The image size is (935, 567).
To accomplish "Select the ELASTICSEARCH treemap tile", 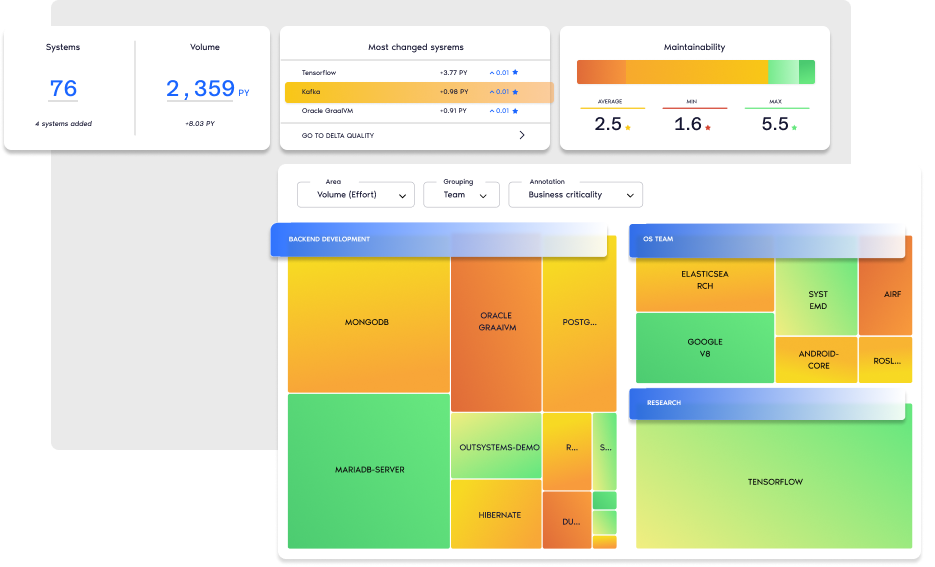I will point(705,284).
